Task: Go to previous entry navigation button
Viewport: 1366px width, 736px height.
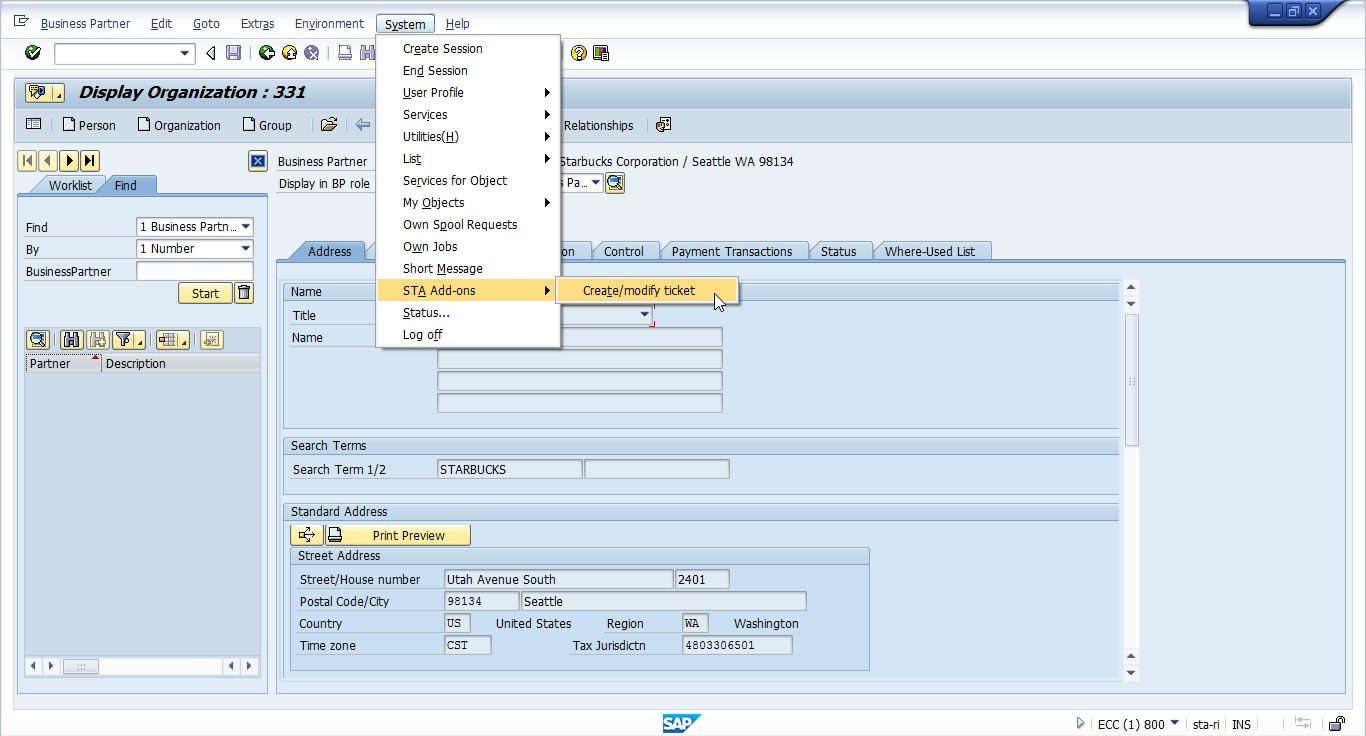Action: (x=48, y=161)
